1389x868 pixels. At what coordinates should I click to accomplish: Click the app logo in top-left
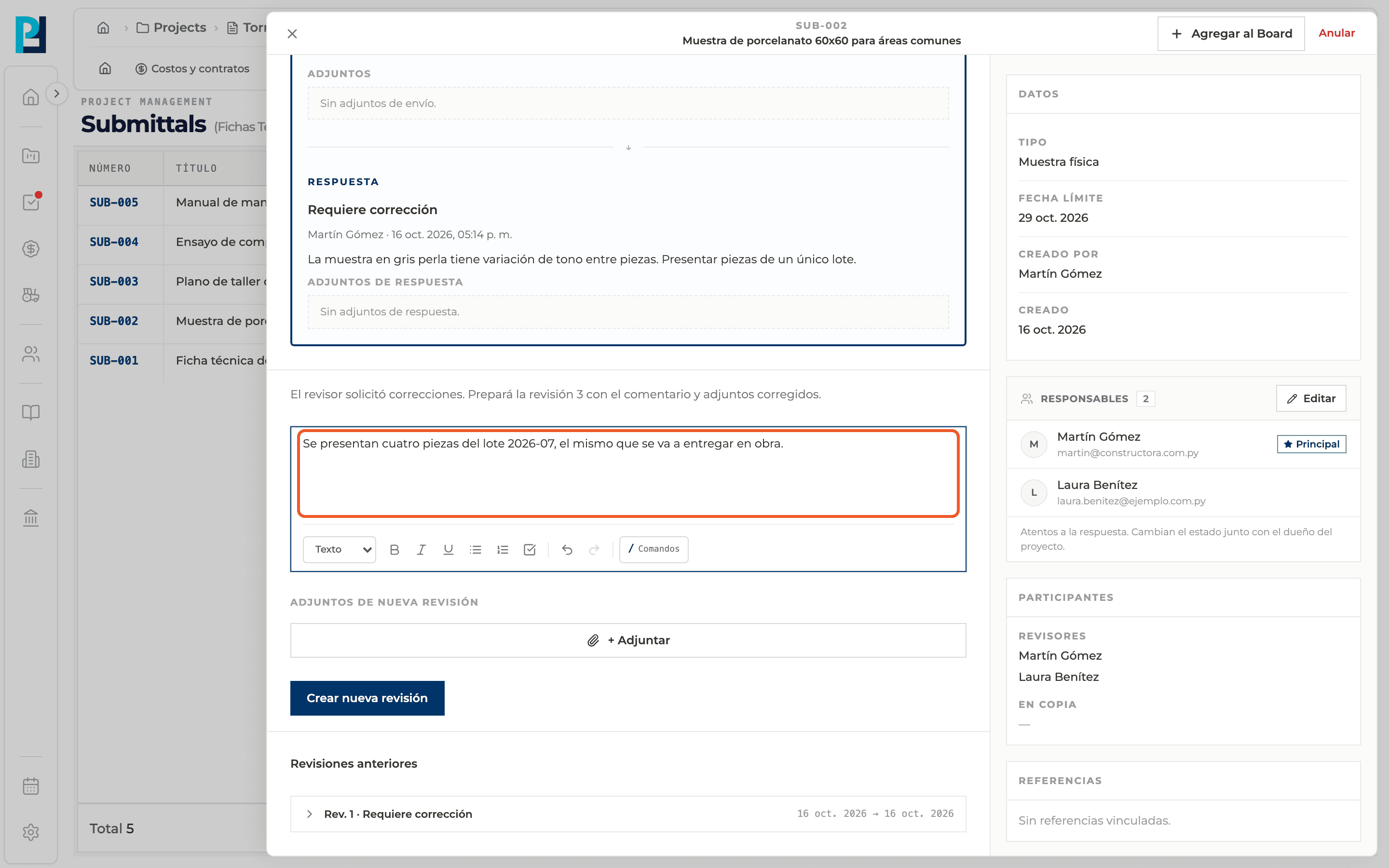click(x=31, y=34)
